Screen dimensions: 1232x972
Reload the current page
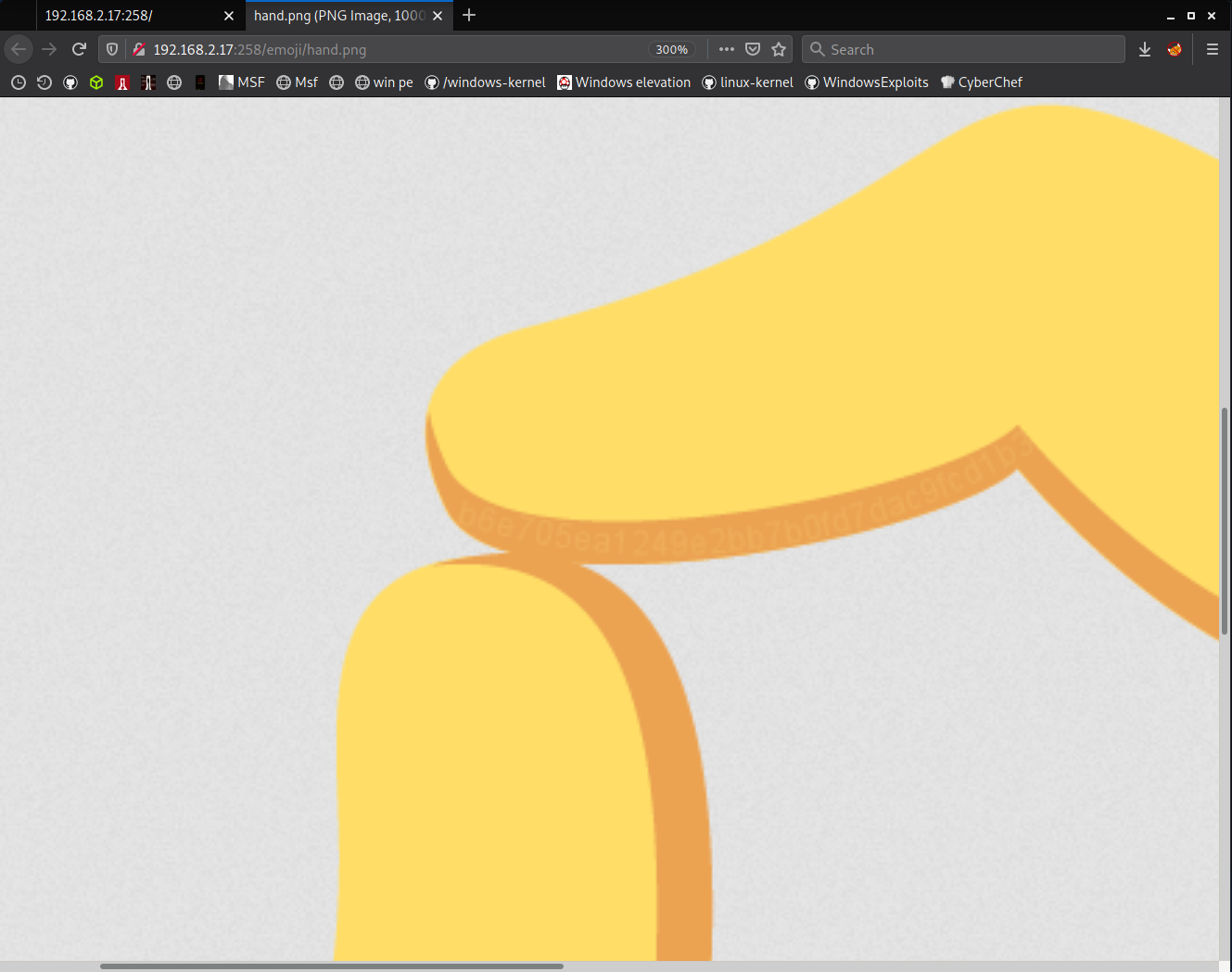pos(79,49)
